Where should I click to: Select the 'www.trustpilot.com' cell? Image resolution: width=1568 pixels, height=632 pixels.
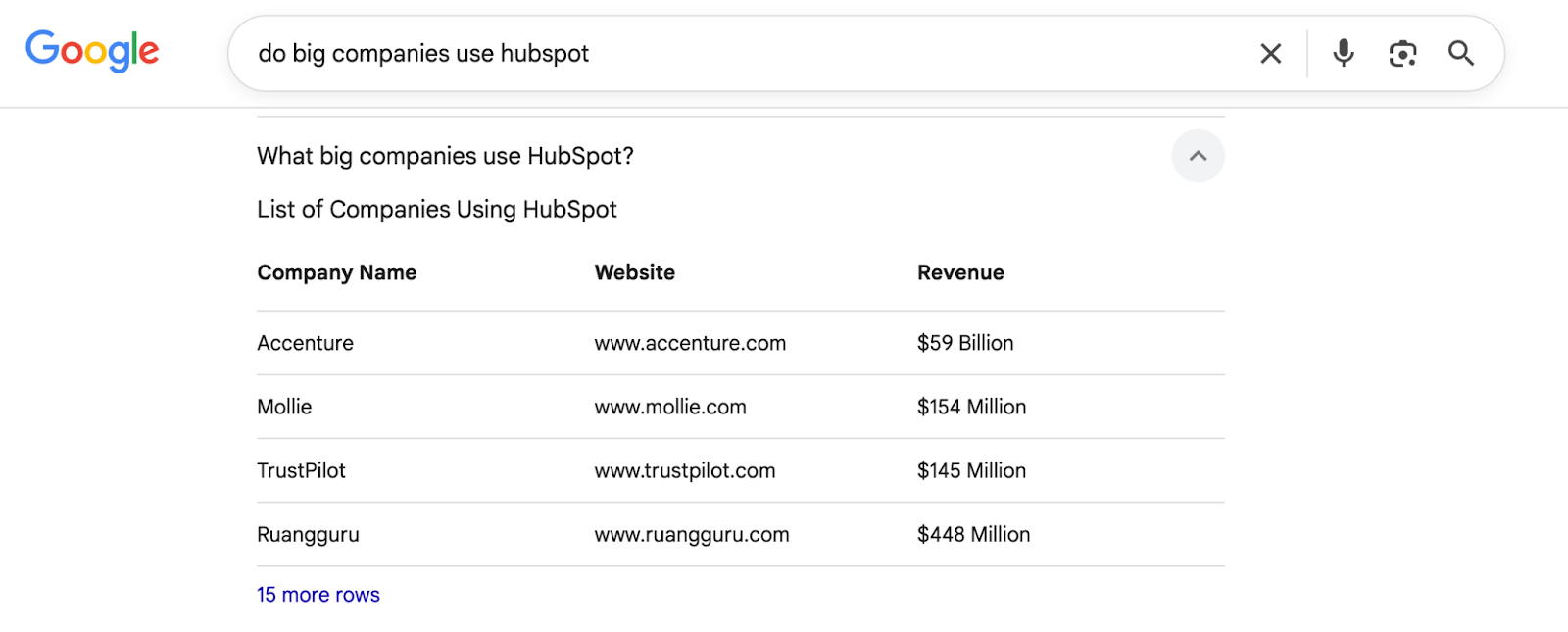pos(685,470)
